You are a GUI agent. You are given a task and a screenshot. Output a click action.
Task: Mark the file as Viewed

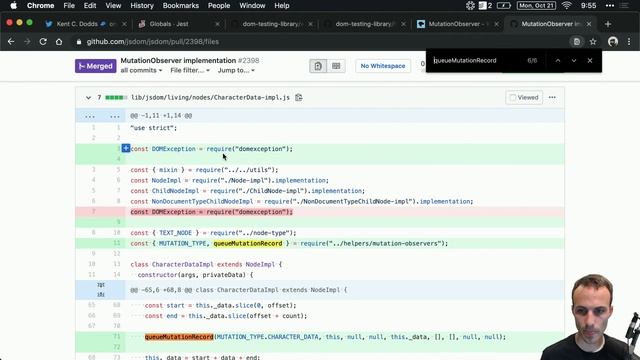(x=524, y=97)
